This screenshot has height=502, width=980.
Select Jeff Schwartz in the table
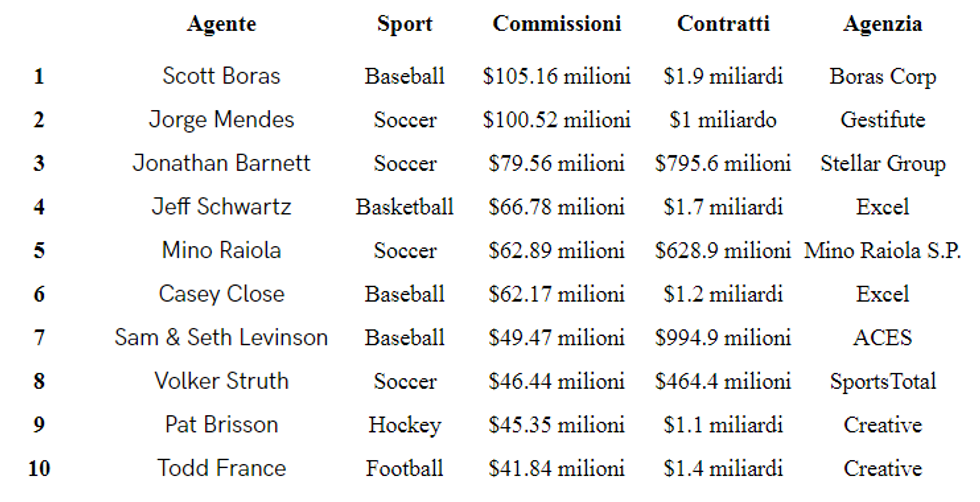[221, 207]
